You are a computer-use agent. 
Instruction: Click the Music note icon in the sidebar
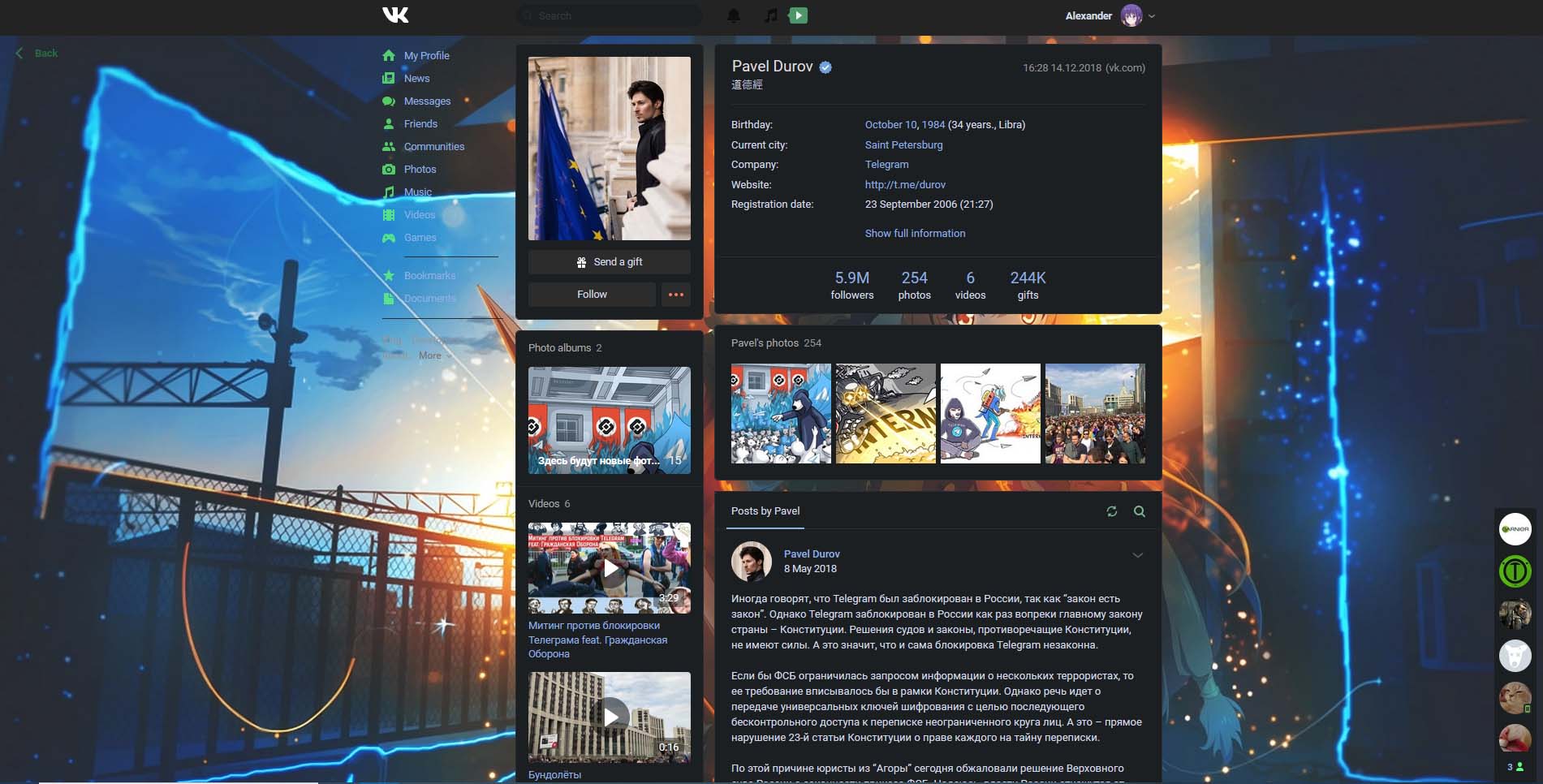pyautogui.click(x=389, y=192)
